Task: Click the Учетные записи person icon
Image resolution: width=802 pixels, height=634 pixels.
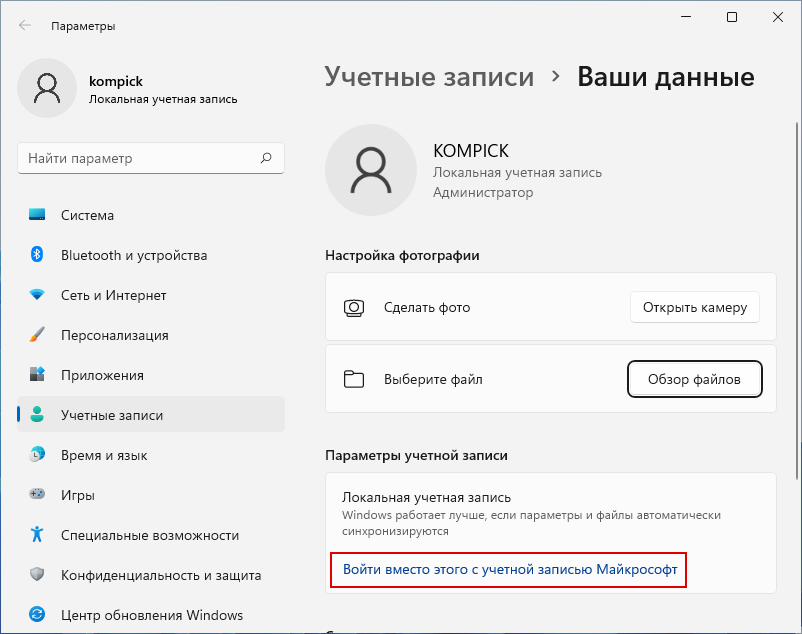Action: pyautogui.click(x=37, y=414)
